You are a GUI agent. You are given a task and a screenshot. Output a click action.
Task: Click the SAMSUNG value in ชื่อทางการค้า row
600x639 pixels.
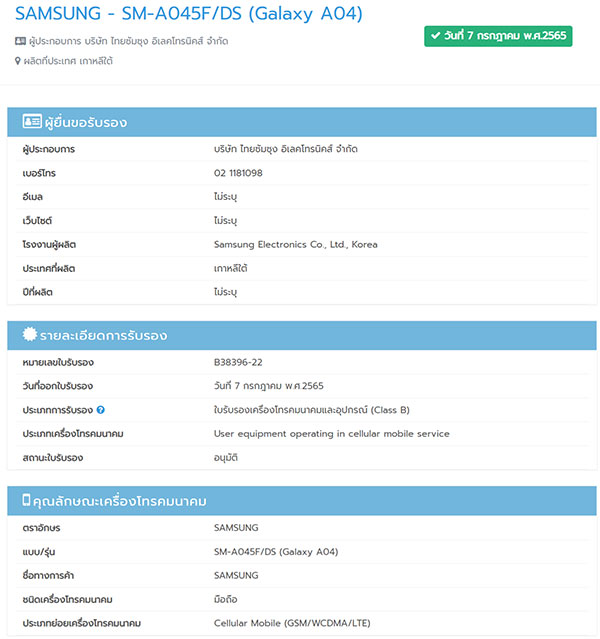[236, 575]
